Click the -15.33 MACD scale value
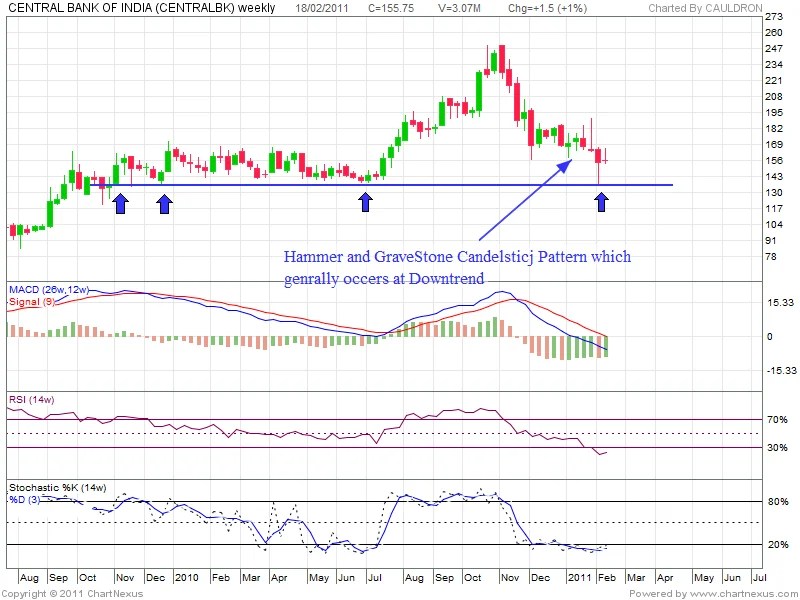 point(781,370)
